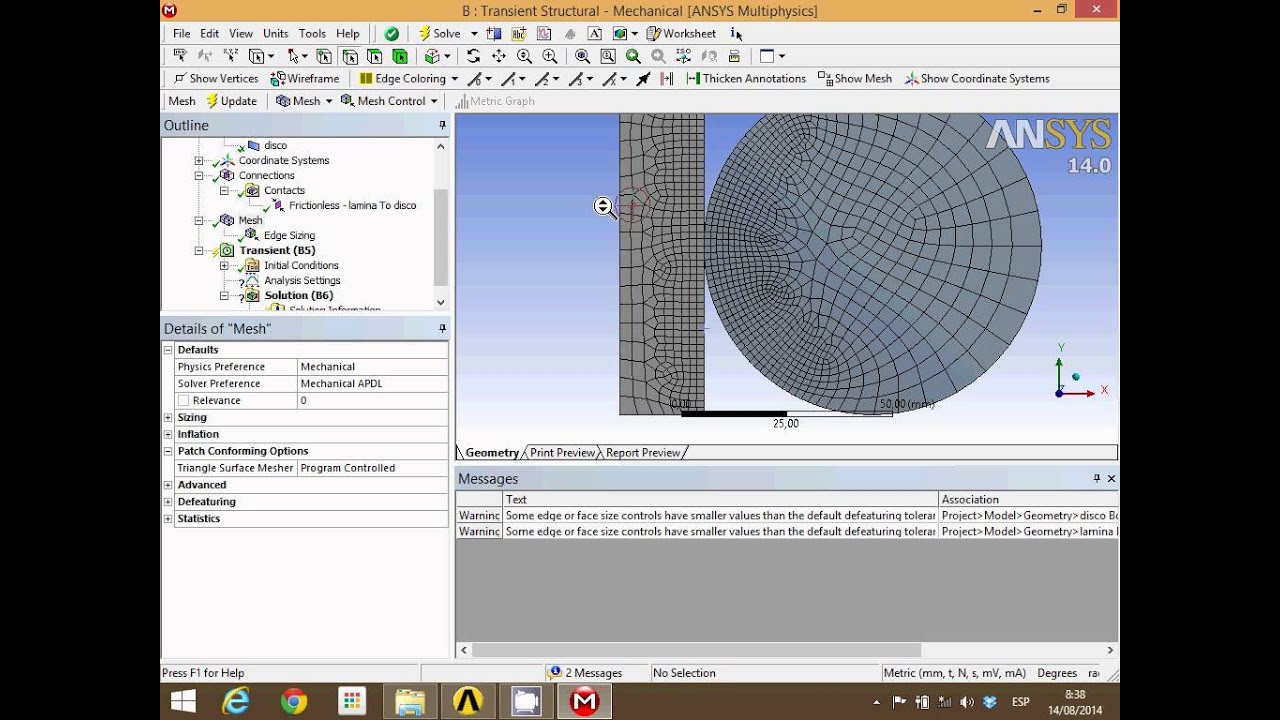Toggle Show Vertices
1280x720 pixels.
216,78
